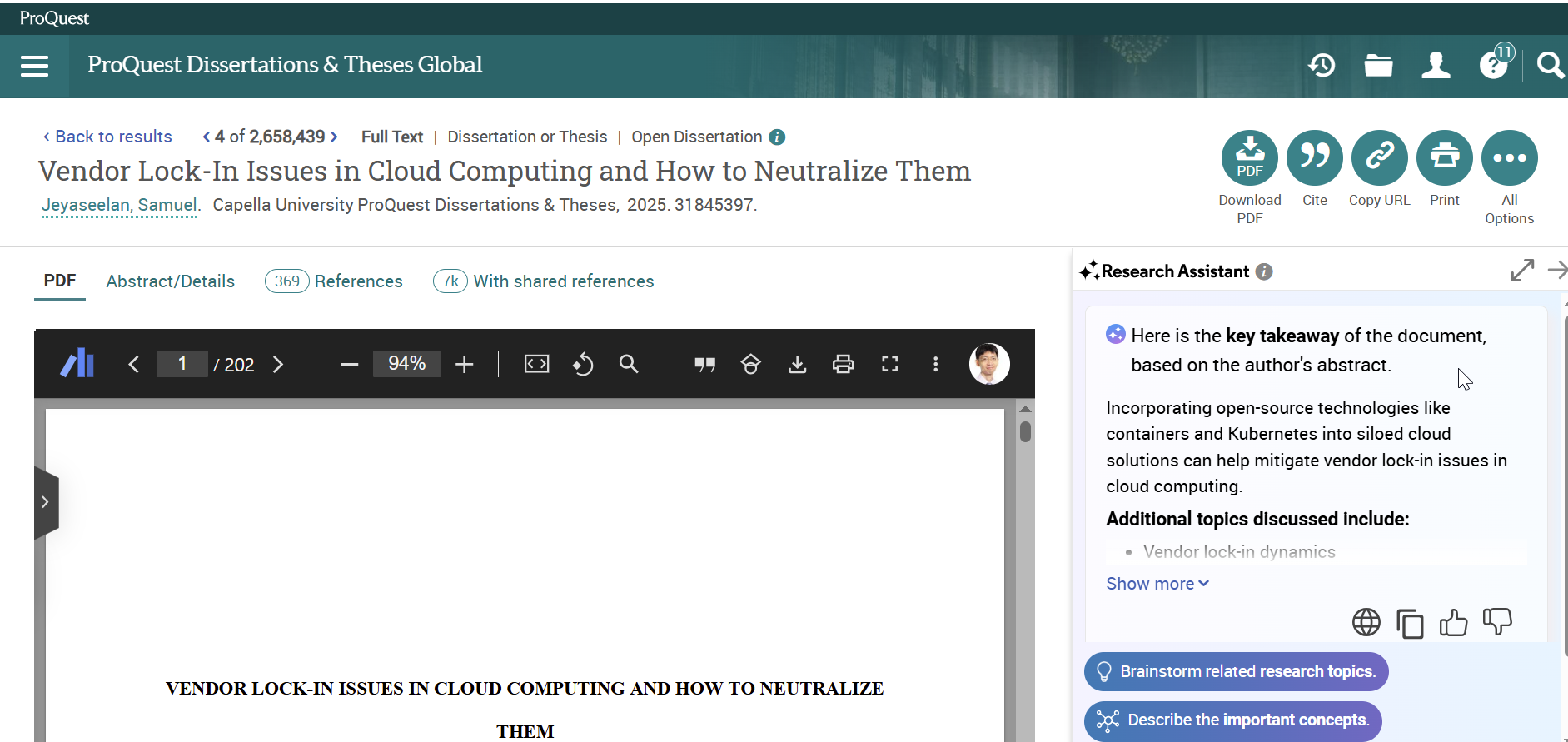Click the Research Assistant info icon
1568x742 pixels.
pos(1263,271)
